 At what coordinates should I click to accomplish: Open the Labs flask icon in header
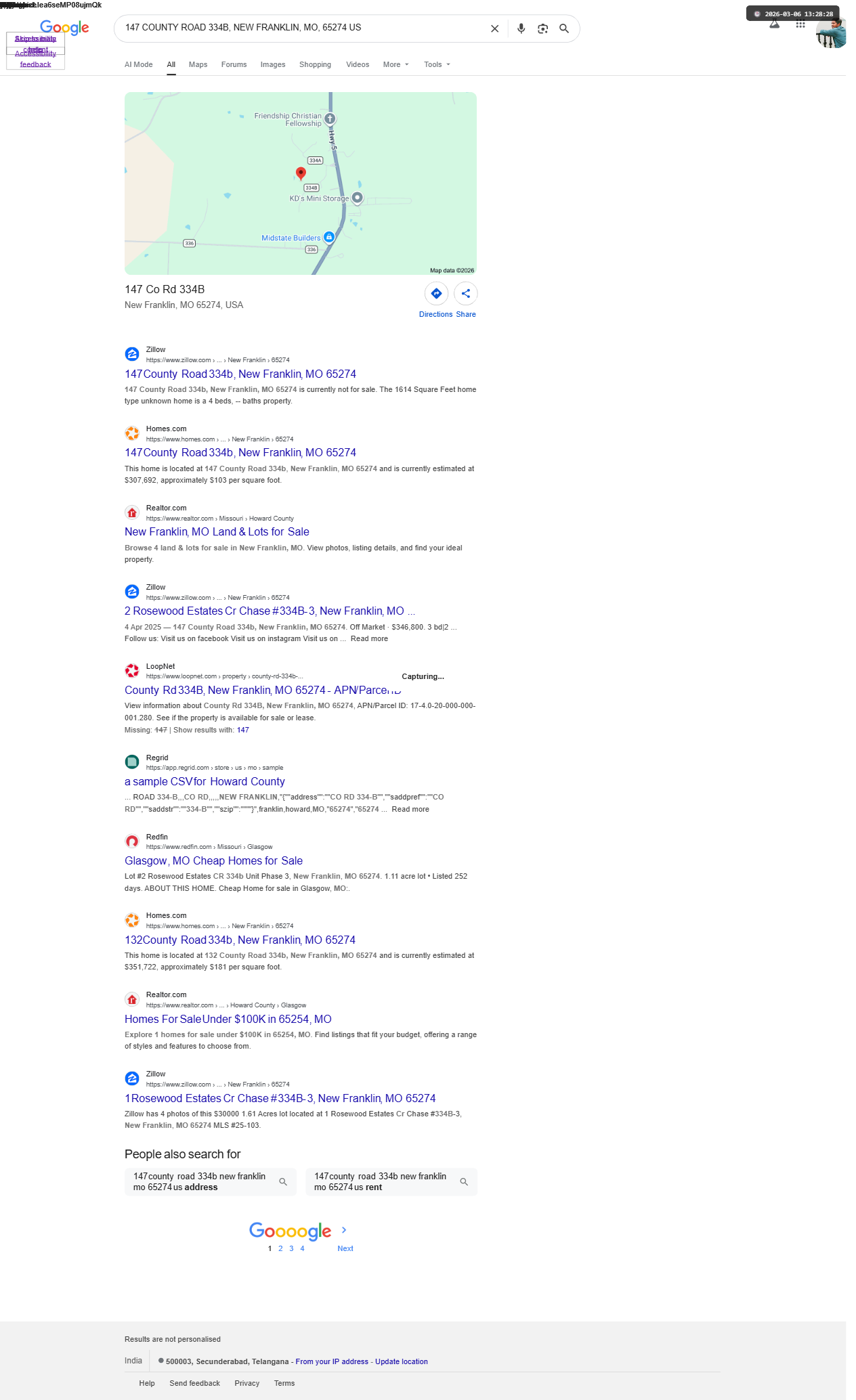point(774,25)
